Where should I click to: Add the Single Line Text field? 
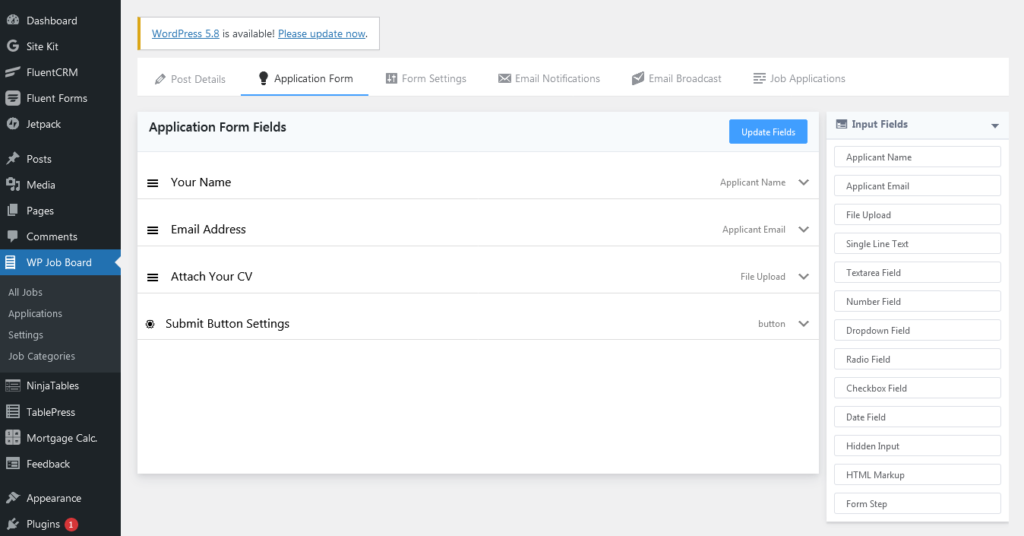[x=917, y=244]
